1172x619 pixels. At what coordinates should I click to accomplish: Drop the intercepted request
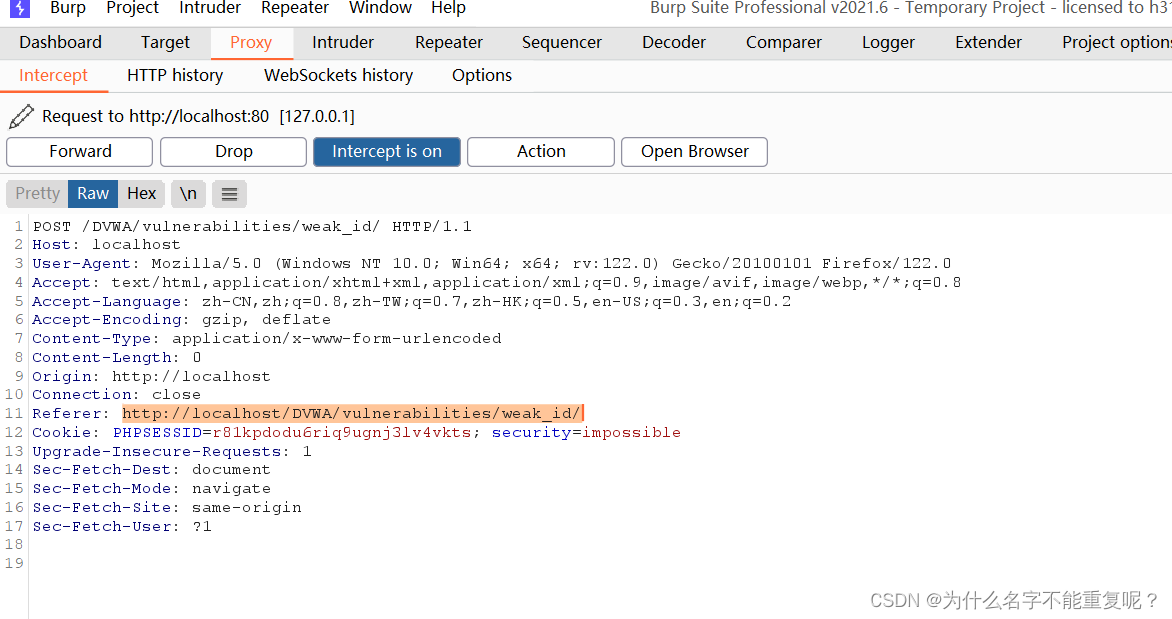(x=233, y=152)
